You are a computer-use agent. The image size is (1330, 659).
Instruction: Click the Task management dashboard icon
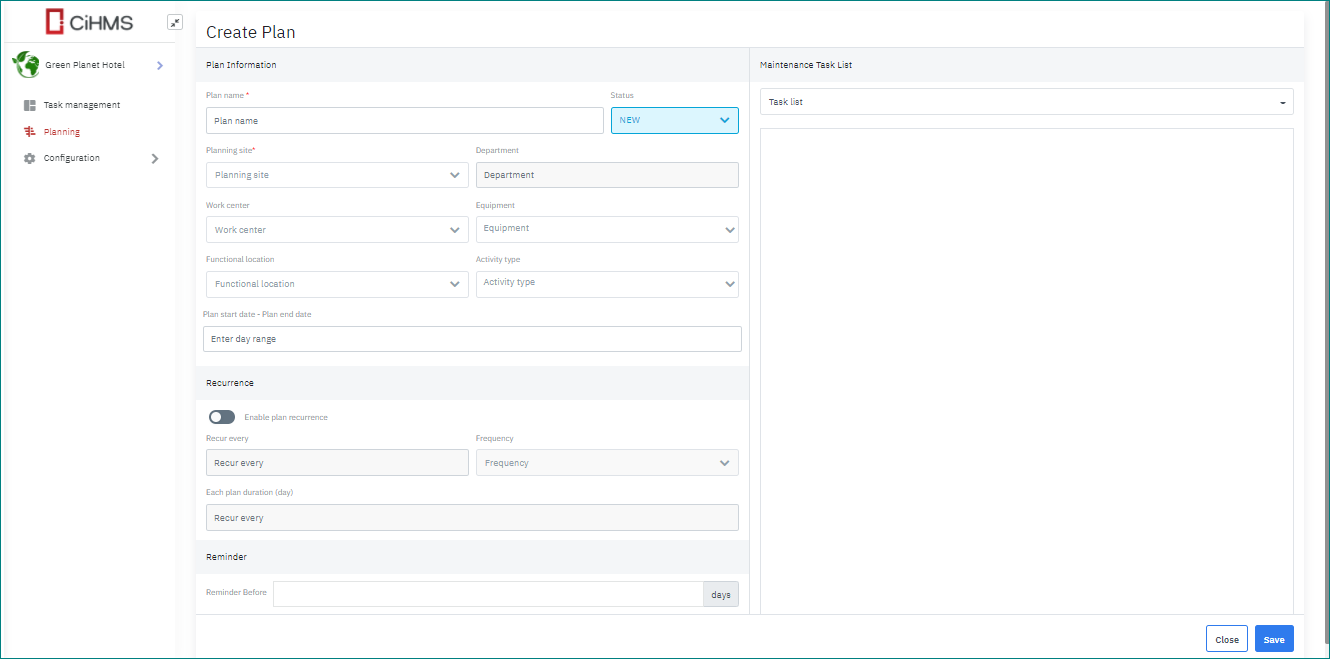point(30,105)
